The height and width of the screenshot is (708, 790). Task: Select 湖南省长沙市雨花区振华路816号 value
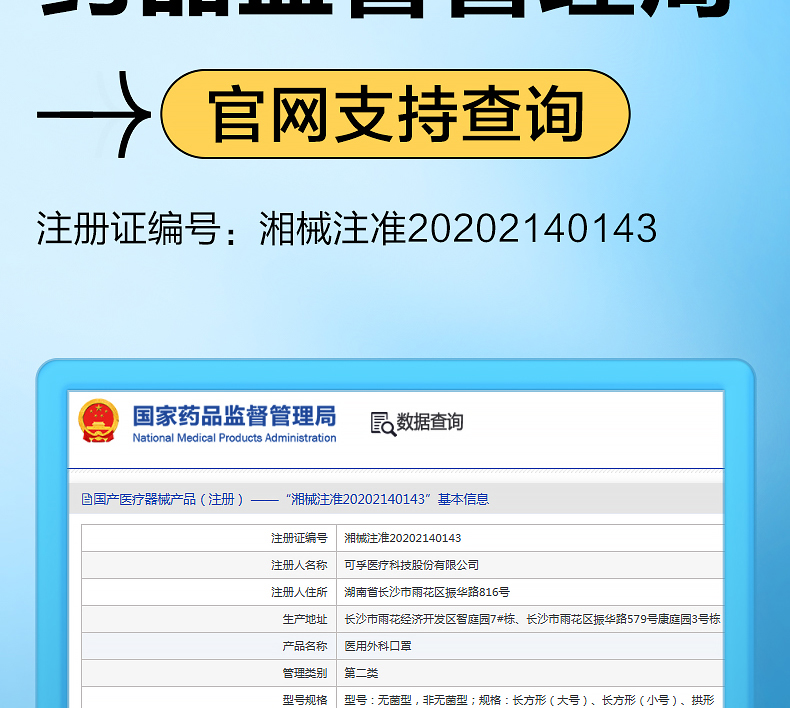(x=427, y=592)
